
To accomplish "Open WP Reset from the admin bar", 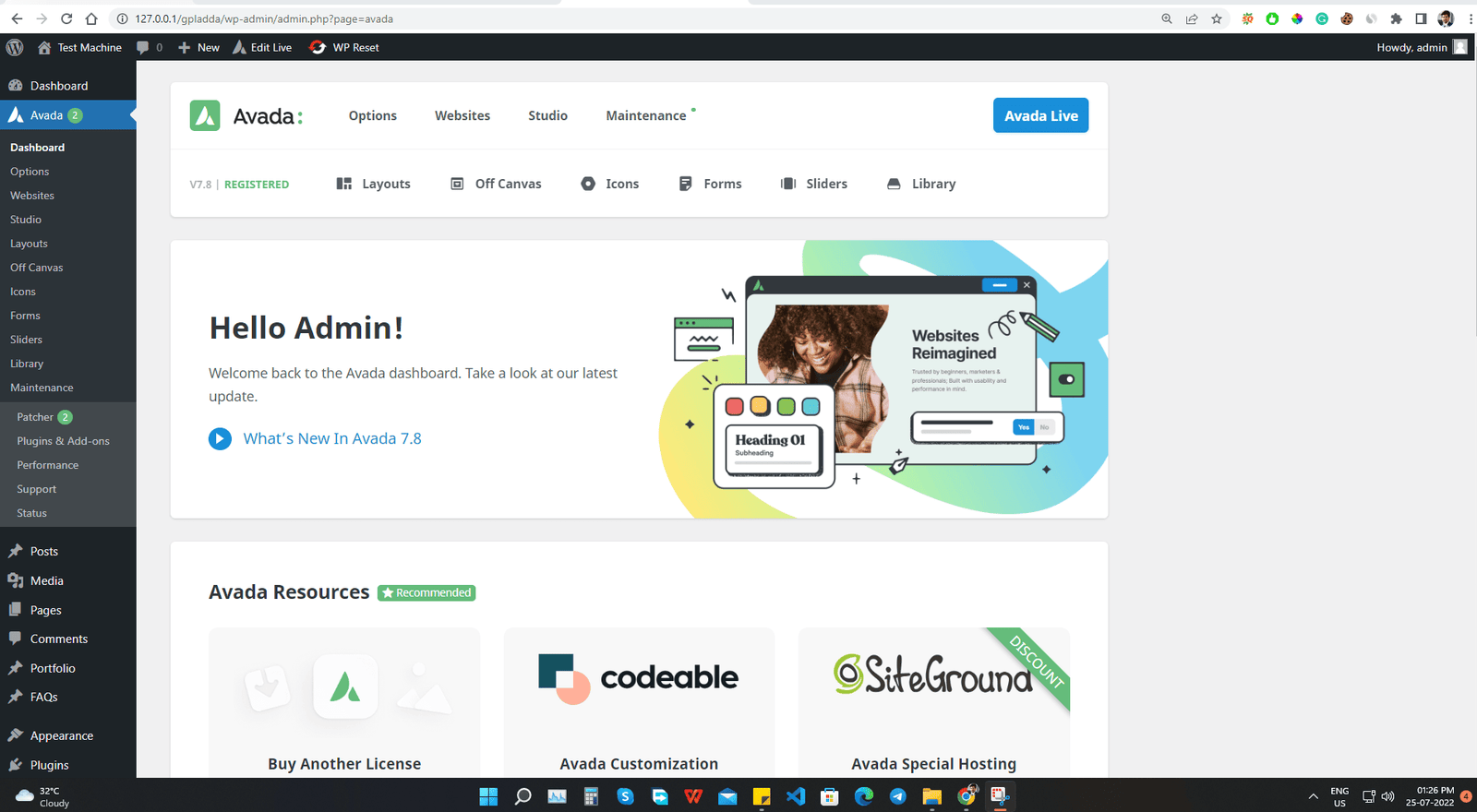I will pos(344,47).
